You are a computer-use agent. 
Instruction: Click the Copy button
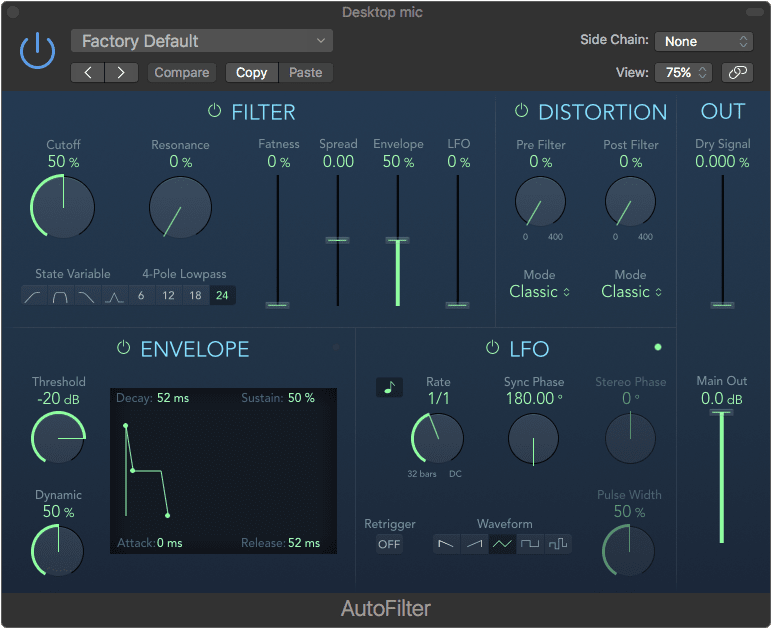252,73
